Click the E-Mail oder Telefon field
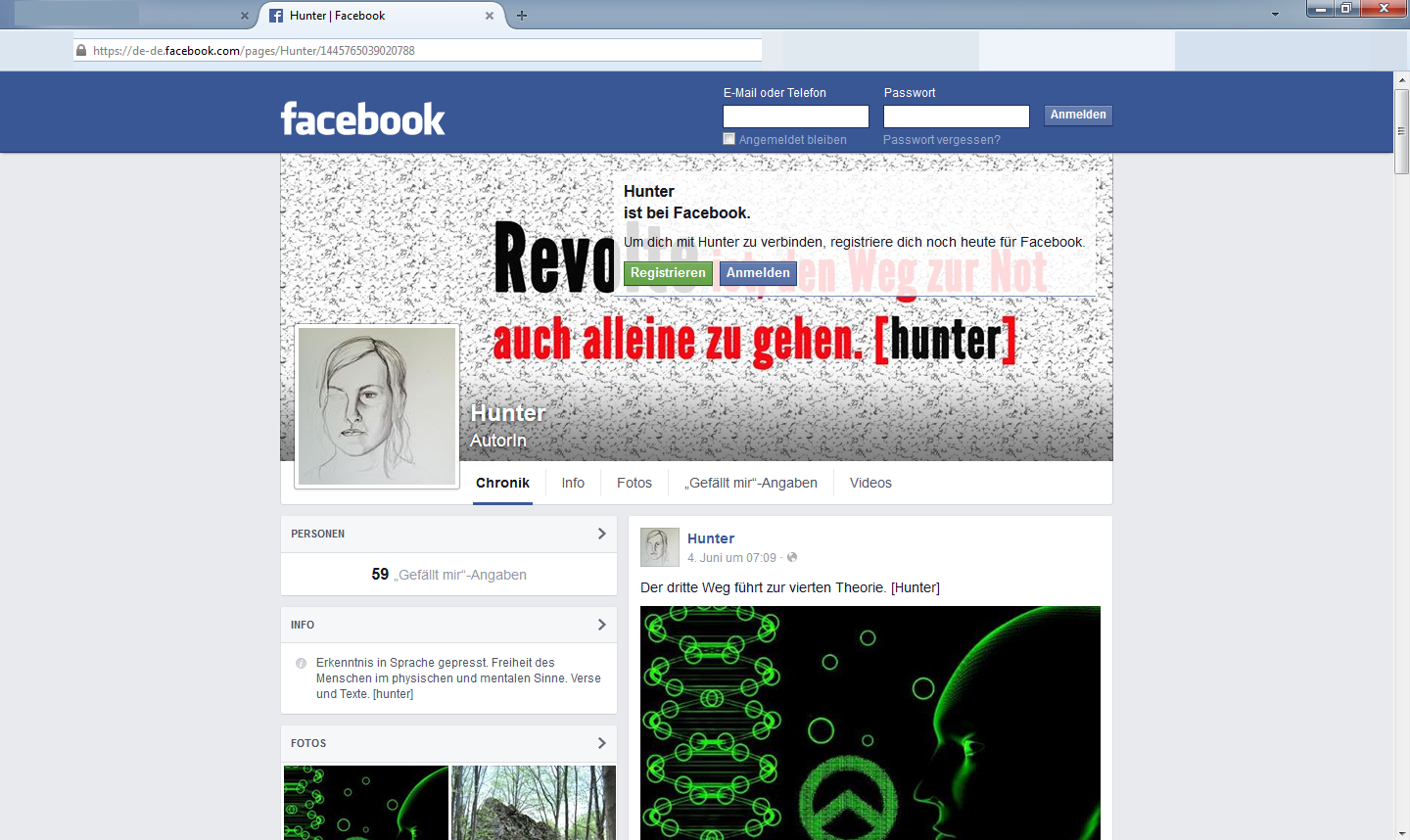The image size is (1410, 840). click(x=796, y=117)
